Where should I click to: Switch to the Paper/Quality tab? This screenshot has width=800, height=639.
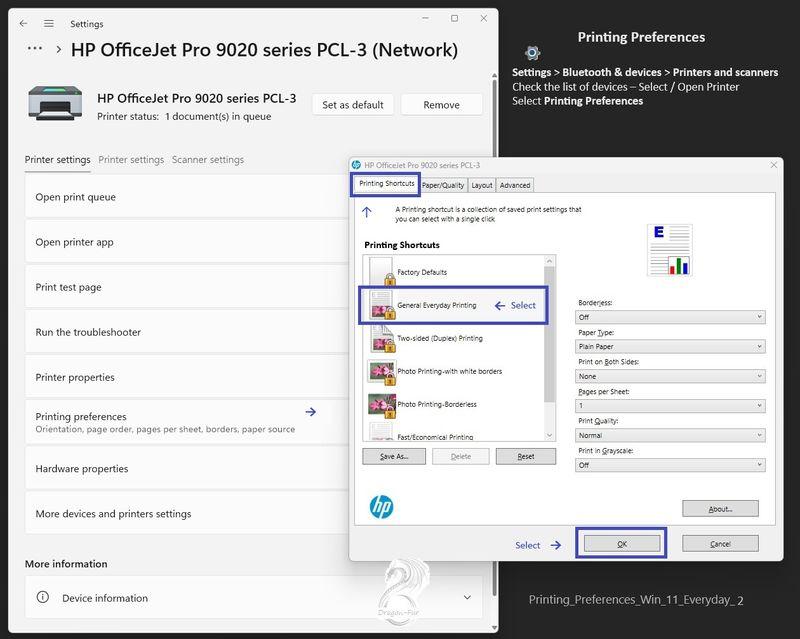(x=443, y=185)
